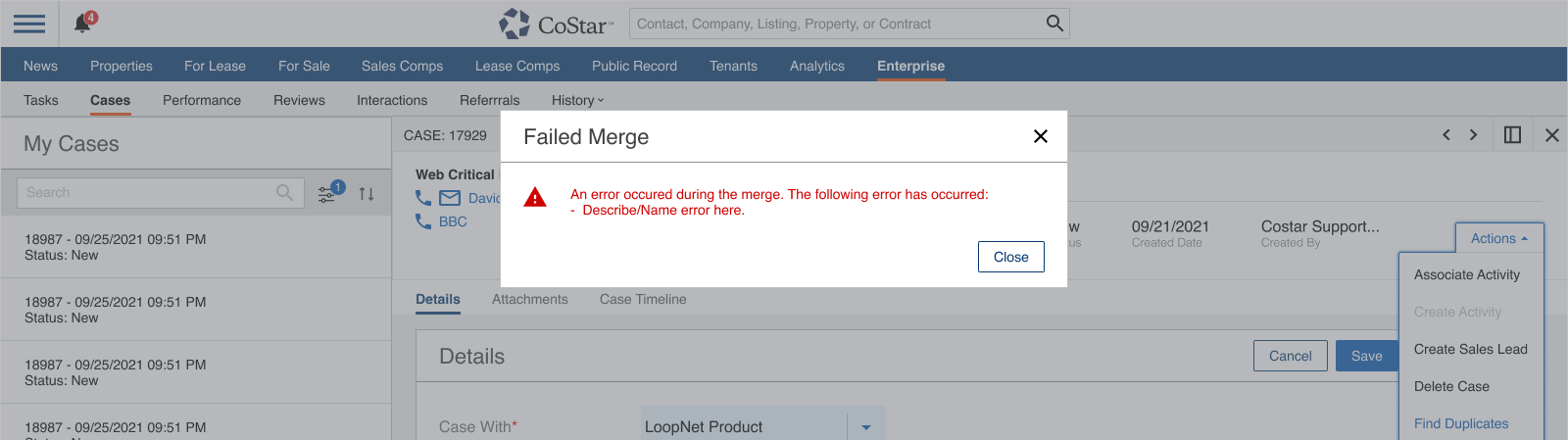Switch to the Attachments tab

pos(529,299)
